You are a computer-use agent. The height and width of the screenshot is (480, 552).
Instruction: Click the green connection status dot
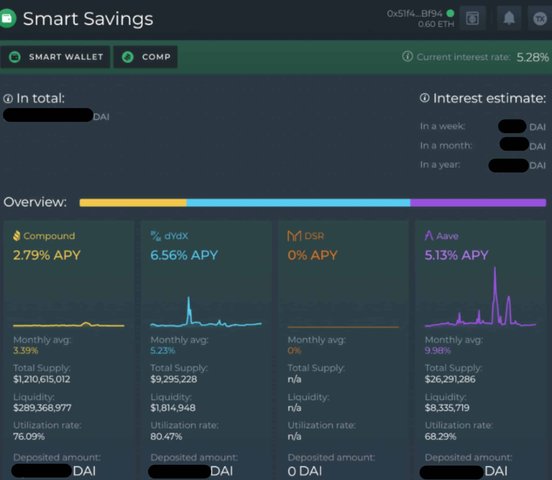click(450, 13)
